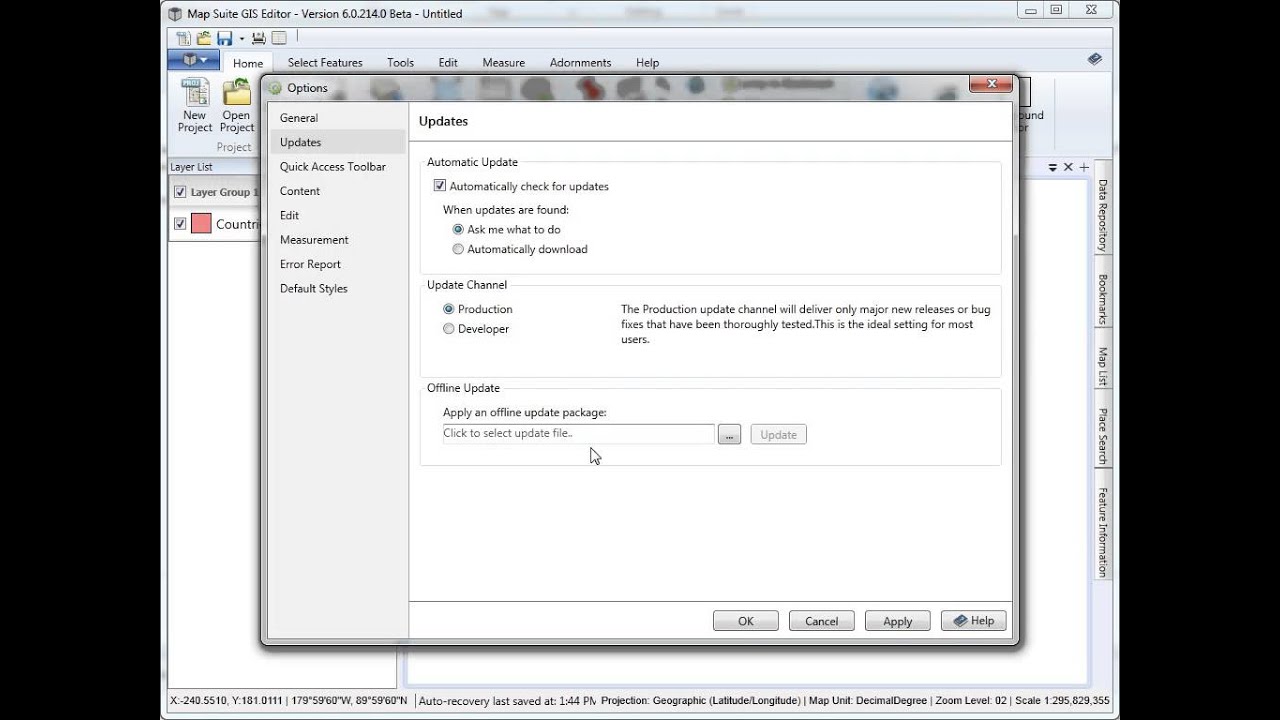The height and width of the screenshot is (720, 1280).
Task: Open the blue application menu button
Action: pos(194,60)
